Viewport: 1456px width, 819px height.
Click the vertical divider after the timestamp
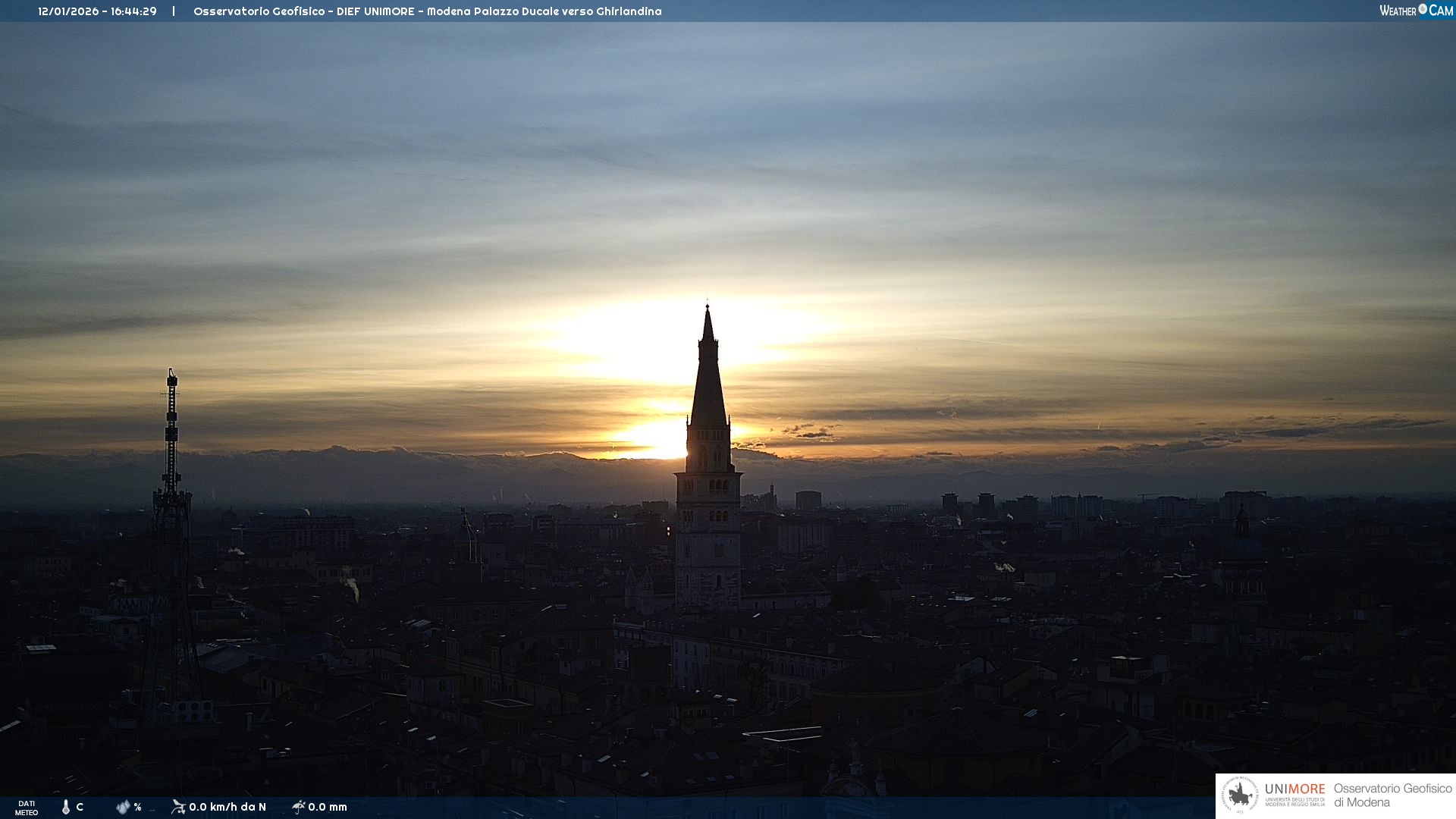point(174,11)
